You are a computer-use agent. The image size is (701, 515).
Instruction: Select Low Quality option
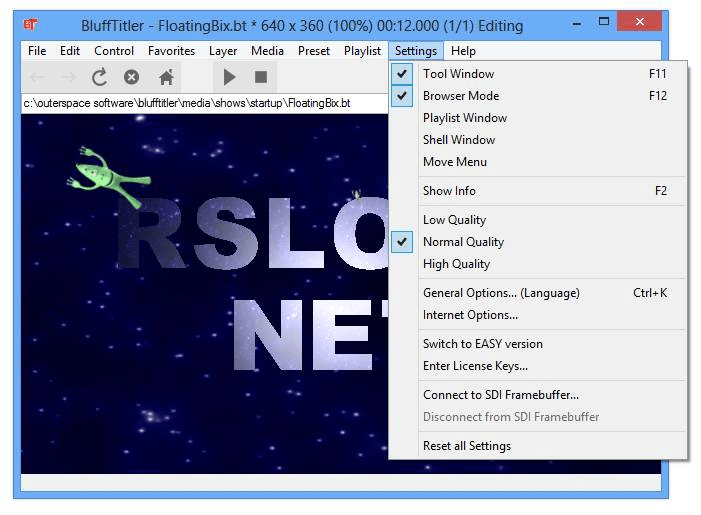click(538, 220)
